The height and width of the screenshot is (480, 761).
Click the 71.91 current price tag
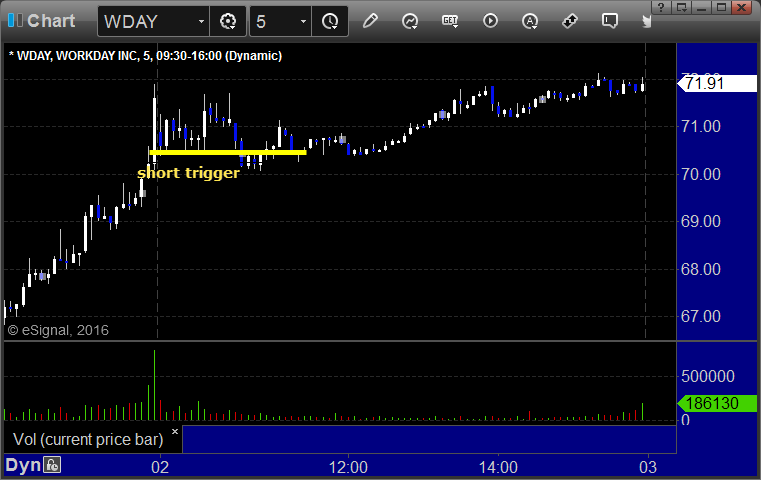coord(717,83)
